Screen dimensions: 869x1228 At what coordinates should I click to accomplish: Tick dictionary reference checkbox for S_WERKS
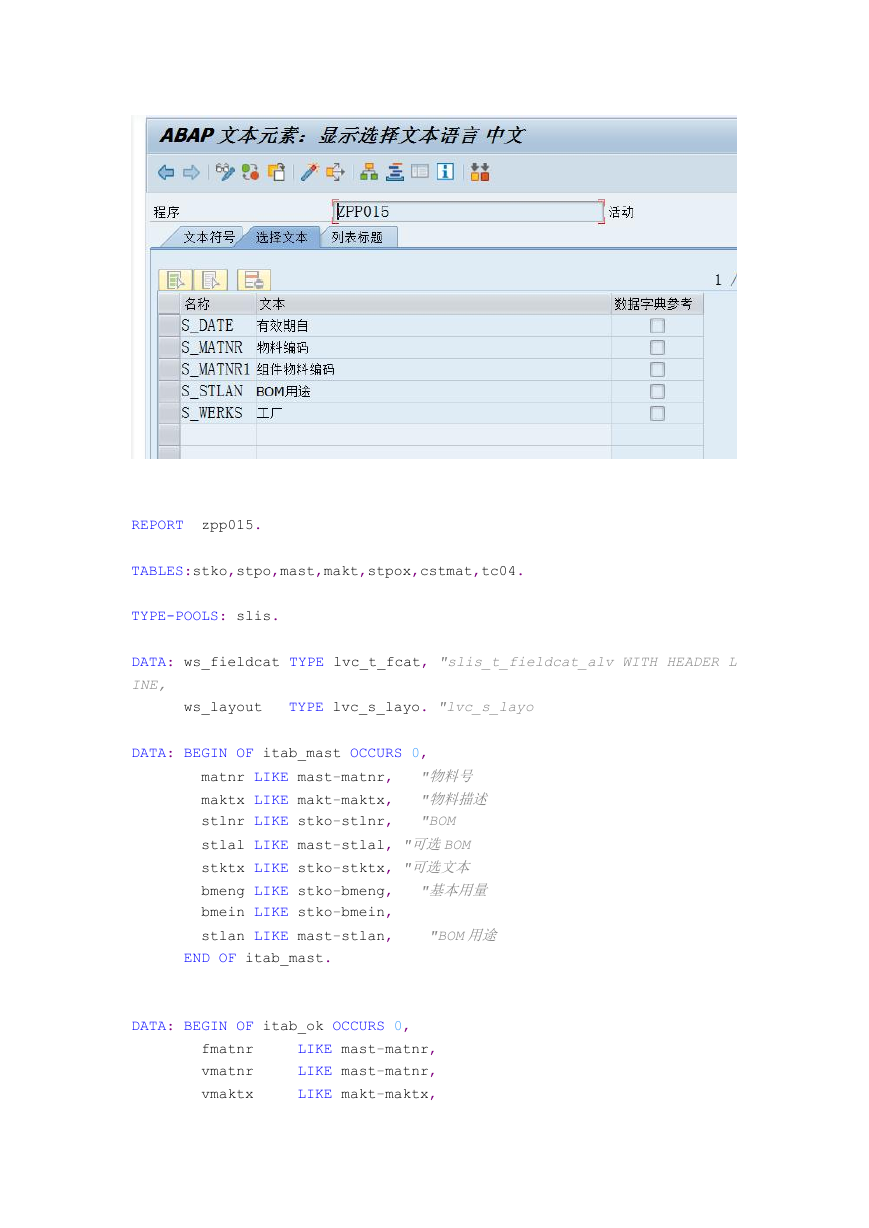pos(657,414)
